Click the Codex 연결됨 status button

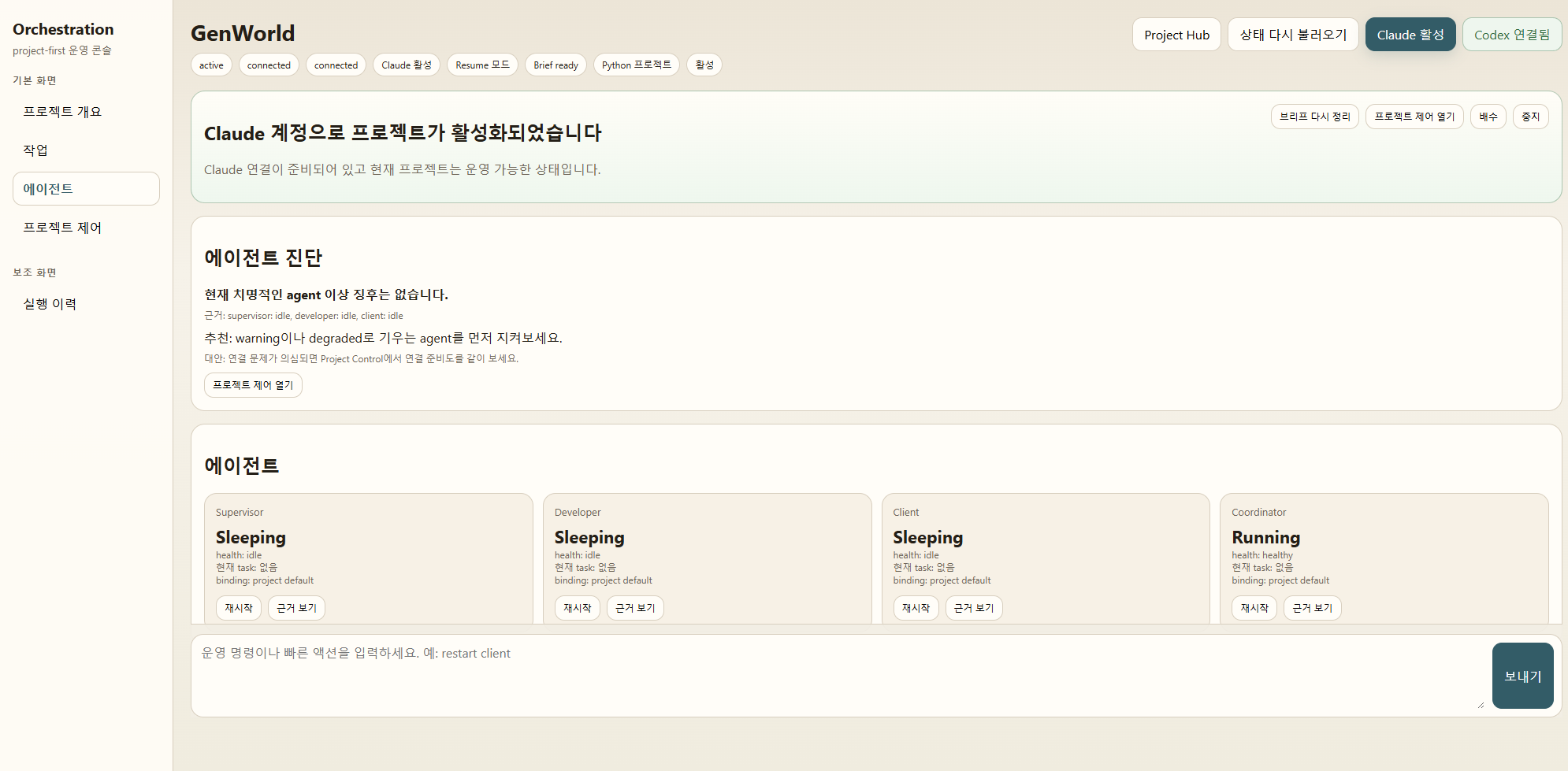[x=1511, y=34]
